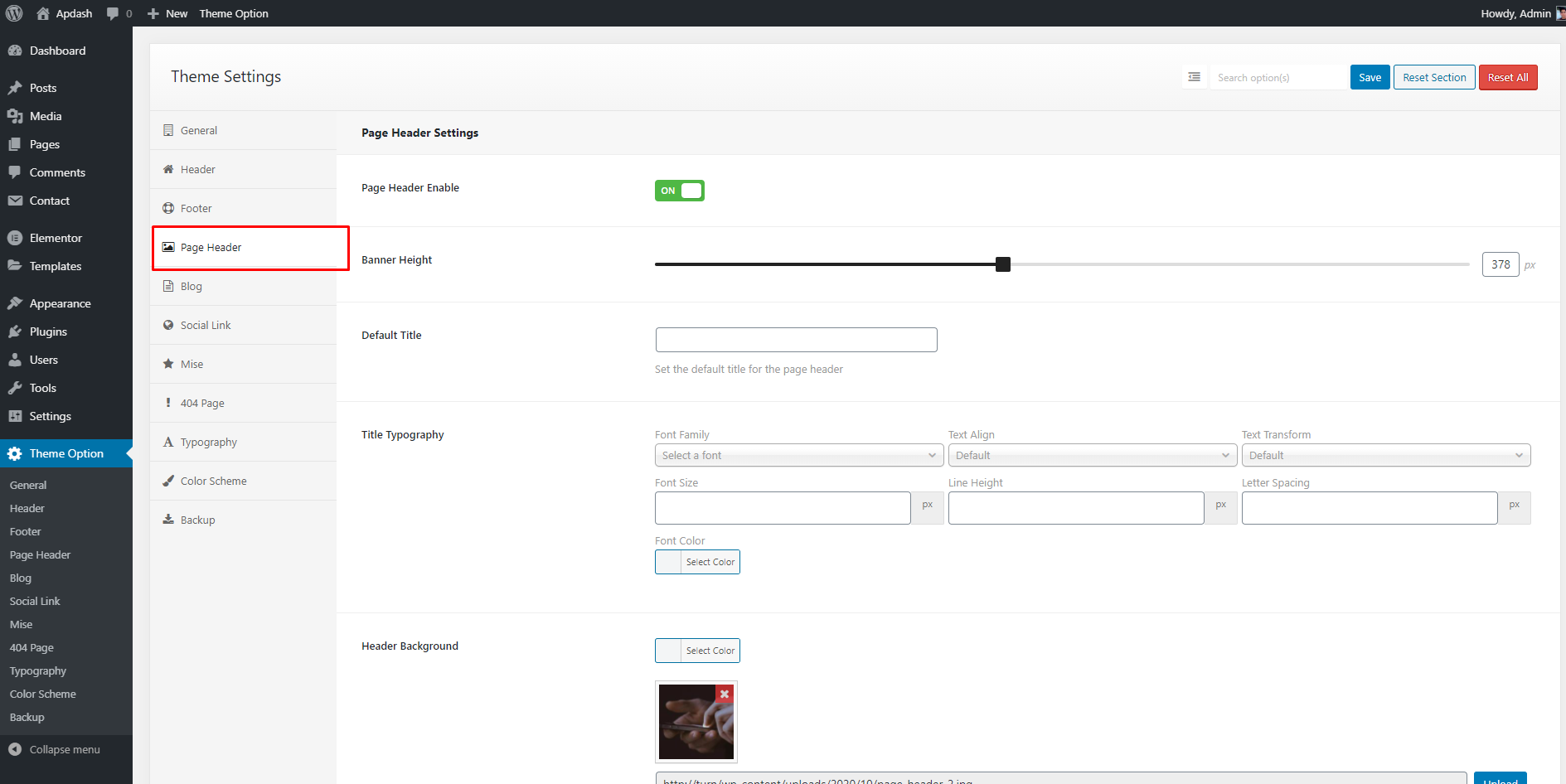Remove header background image with red X
The height and width of the screenshot is (784, 1566).
pos(725,694)
